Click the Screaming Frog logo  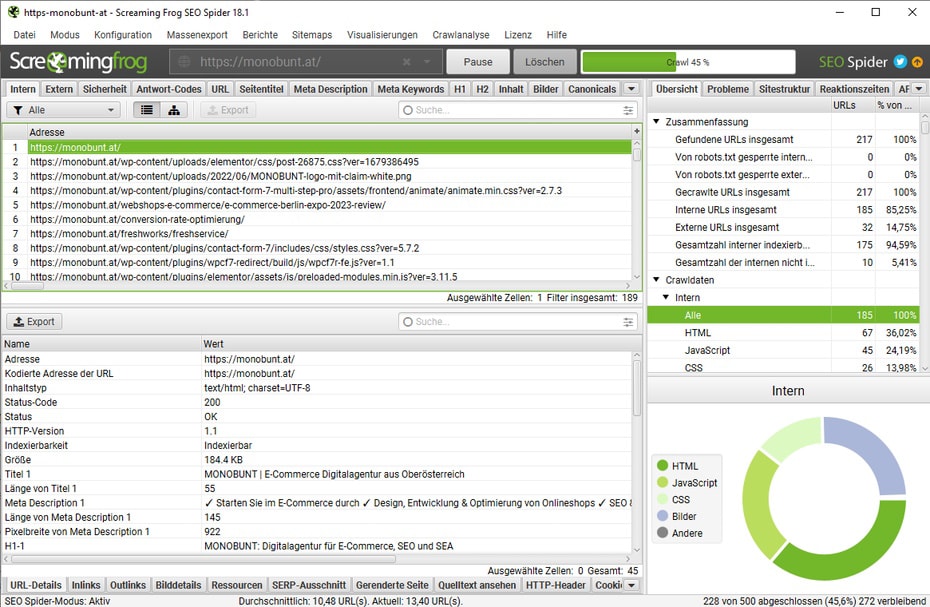pos(78,62)
